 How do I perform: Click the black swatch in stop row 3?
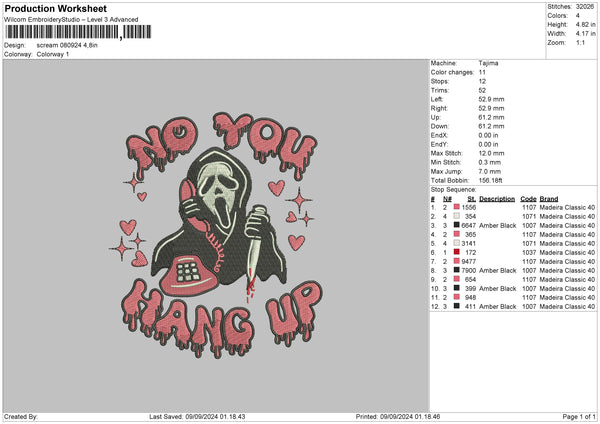[x=457, y=225]
